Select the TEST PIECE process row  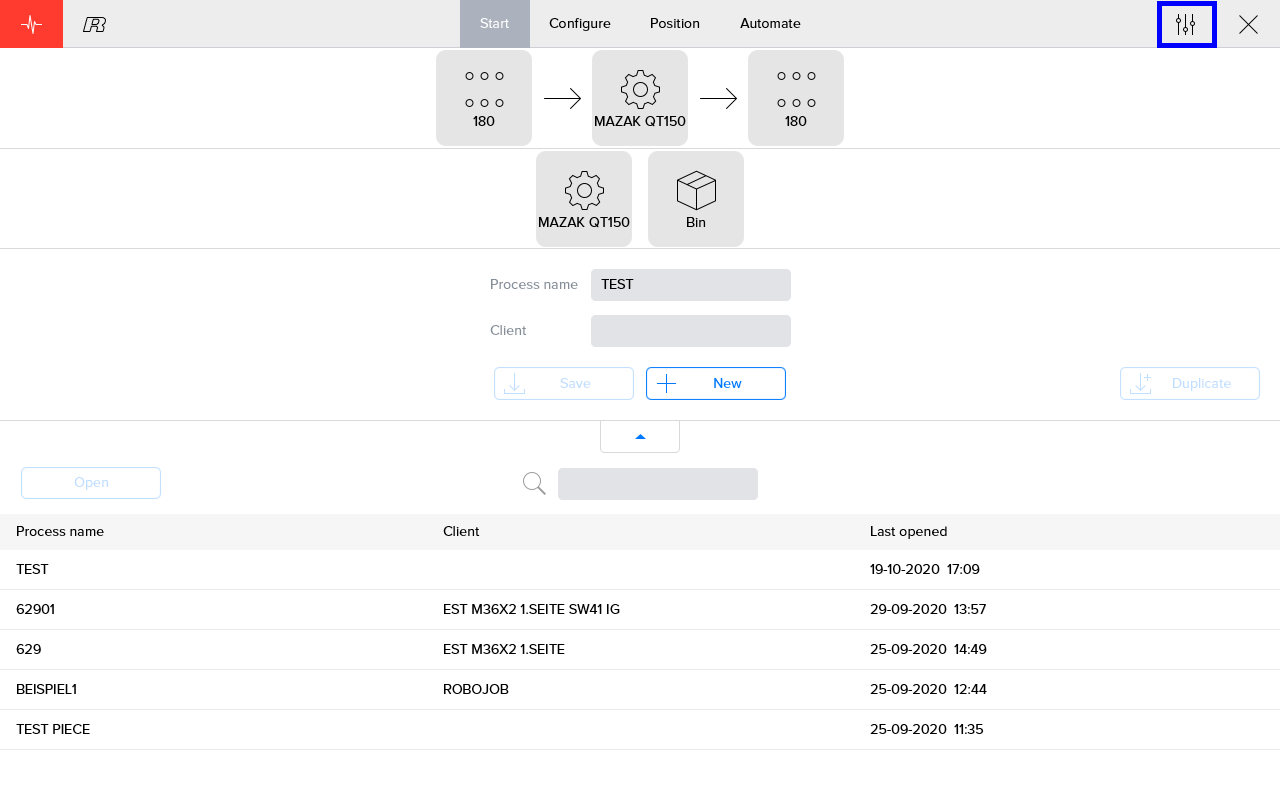click(x=640, y=729)
